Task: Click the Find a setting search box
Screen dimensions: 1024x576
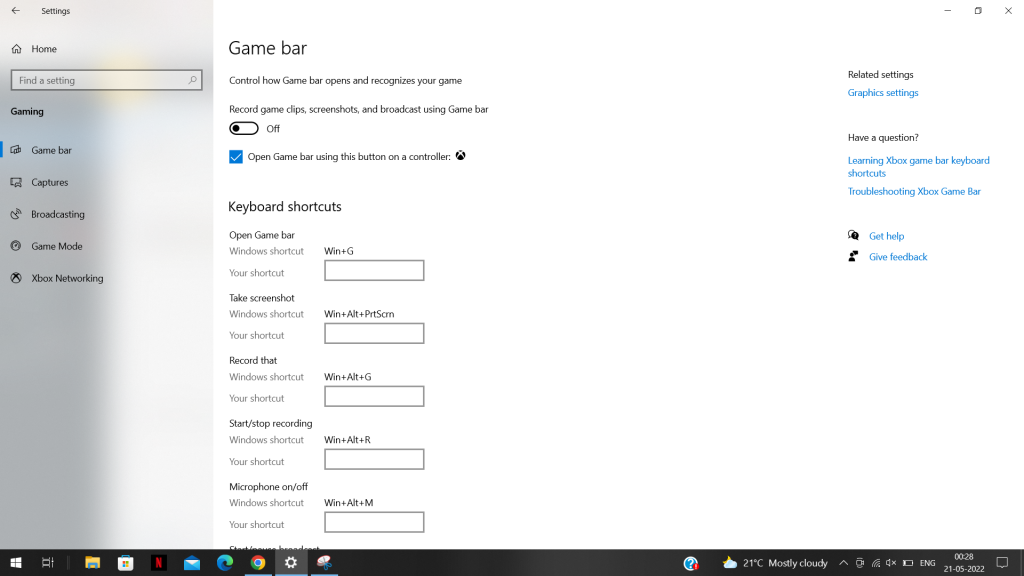Action: (x=100, y=80)
